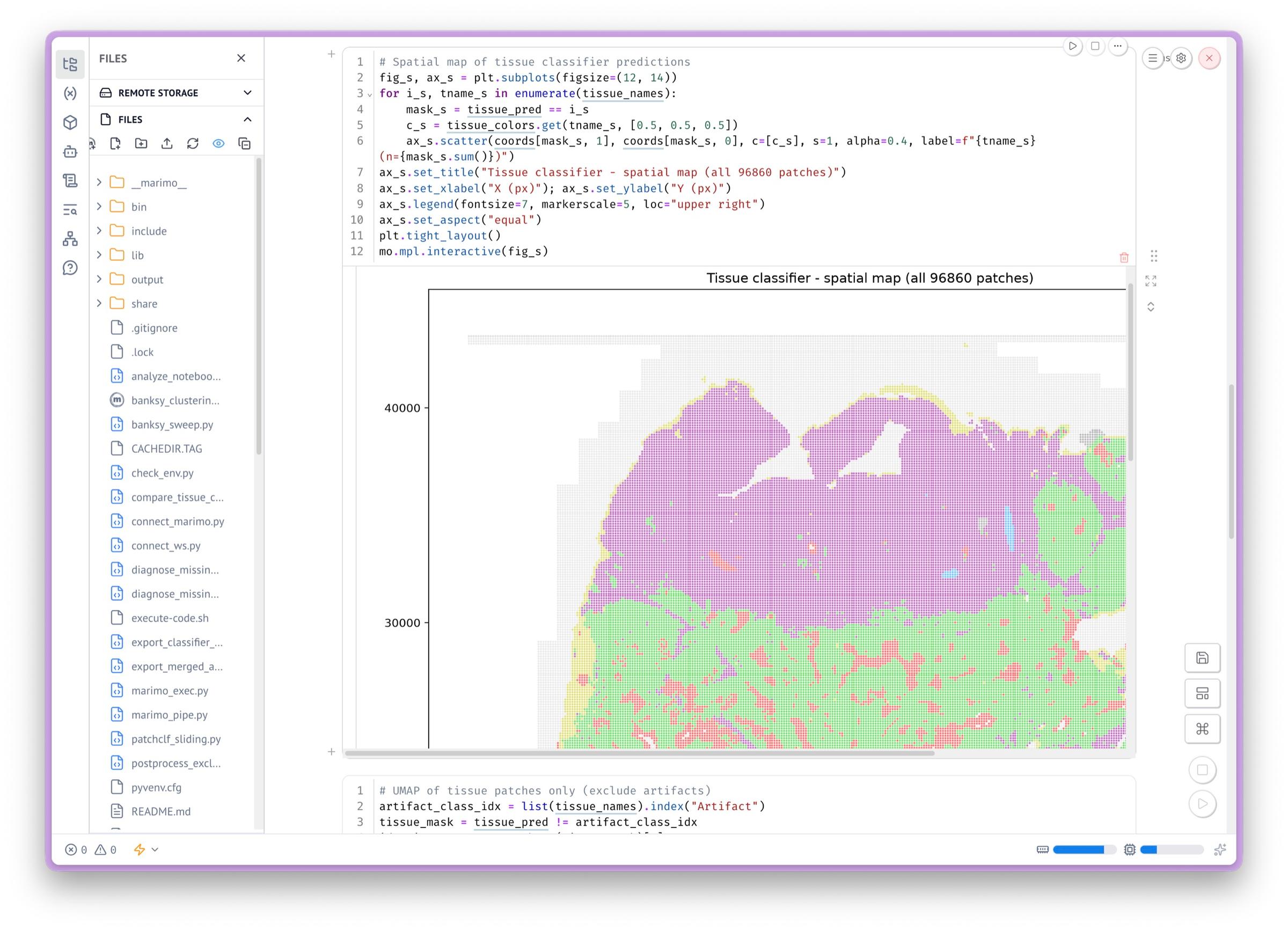
Task: Open the variables panel icon
Action: (70, 93)
